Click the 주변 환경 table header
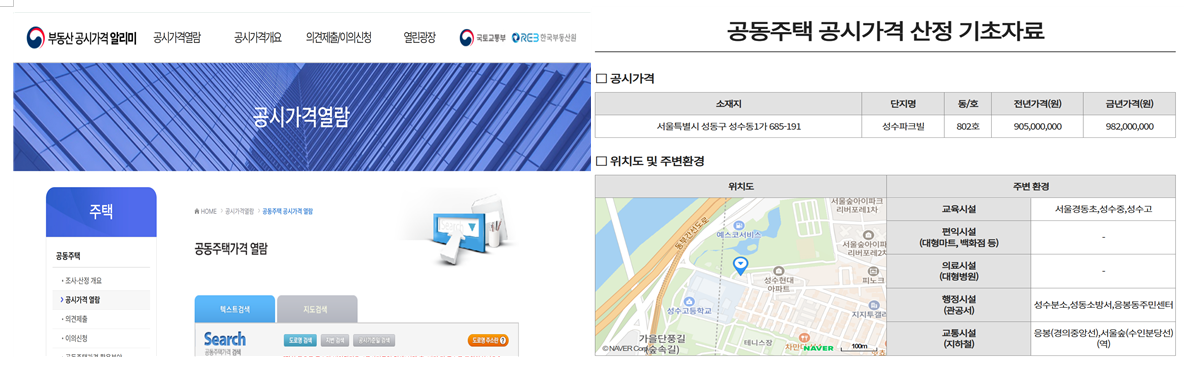The image size is (1195, 377). [x=1030, y=186]
